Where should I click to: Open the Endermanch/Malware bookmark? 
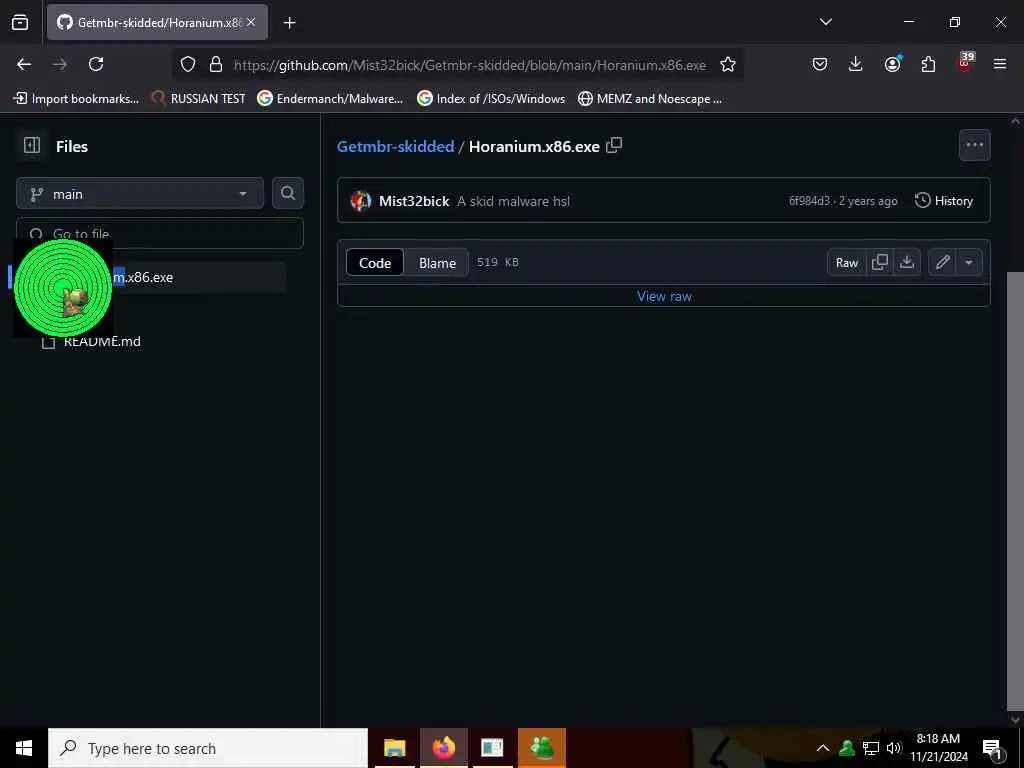pos(330,99)
